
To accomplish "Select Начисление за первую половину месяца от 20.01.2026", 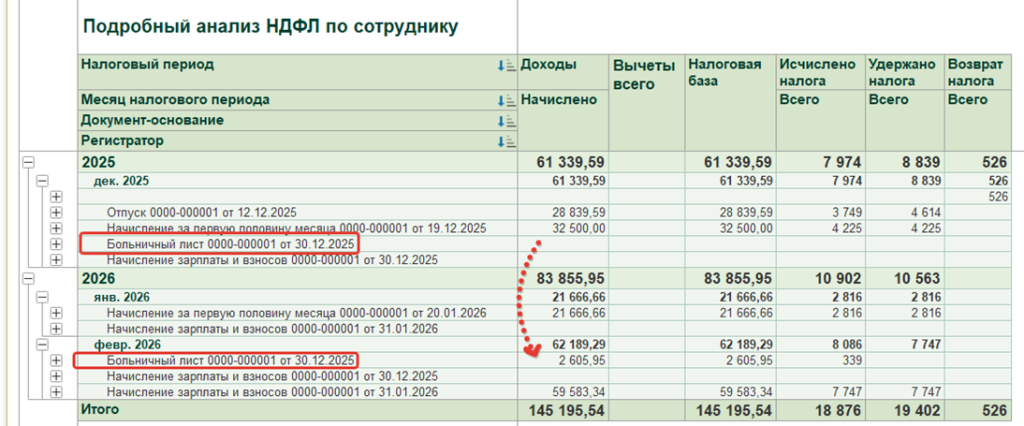I will coord(296,312).
